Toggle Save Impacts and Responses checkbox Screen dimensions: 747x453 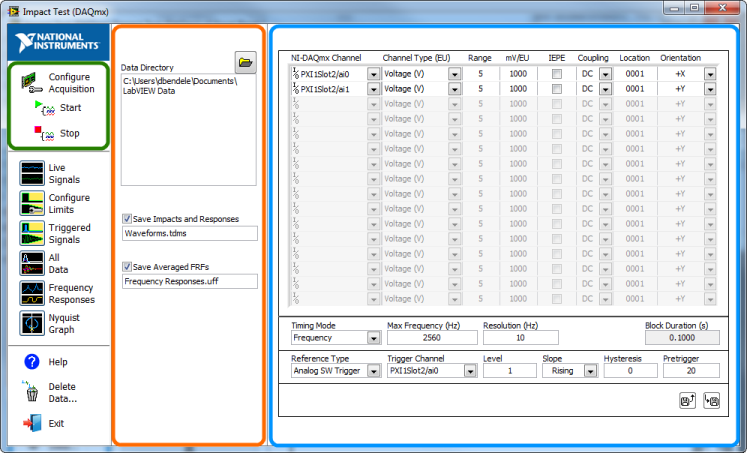127,219
